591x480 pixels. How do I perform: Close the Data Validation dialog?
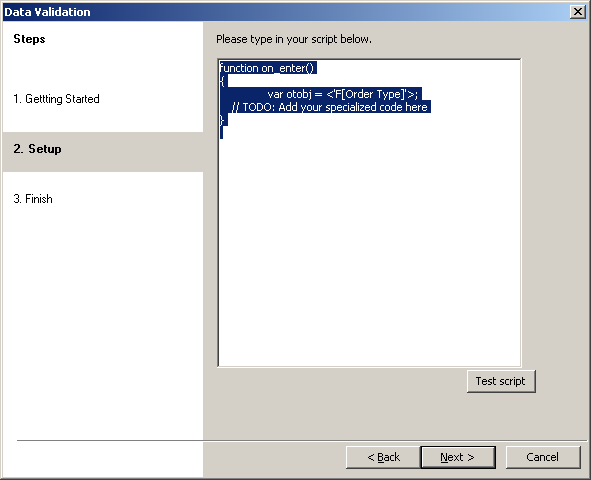577,12
